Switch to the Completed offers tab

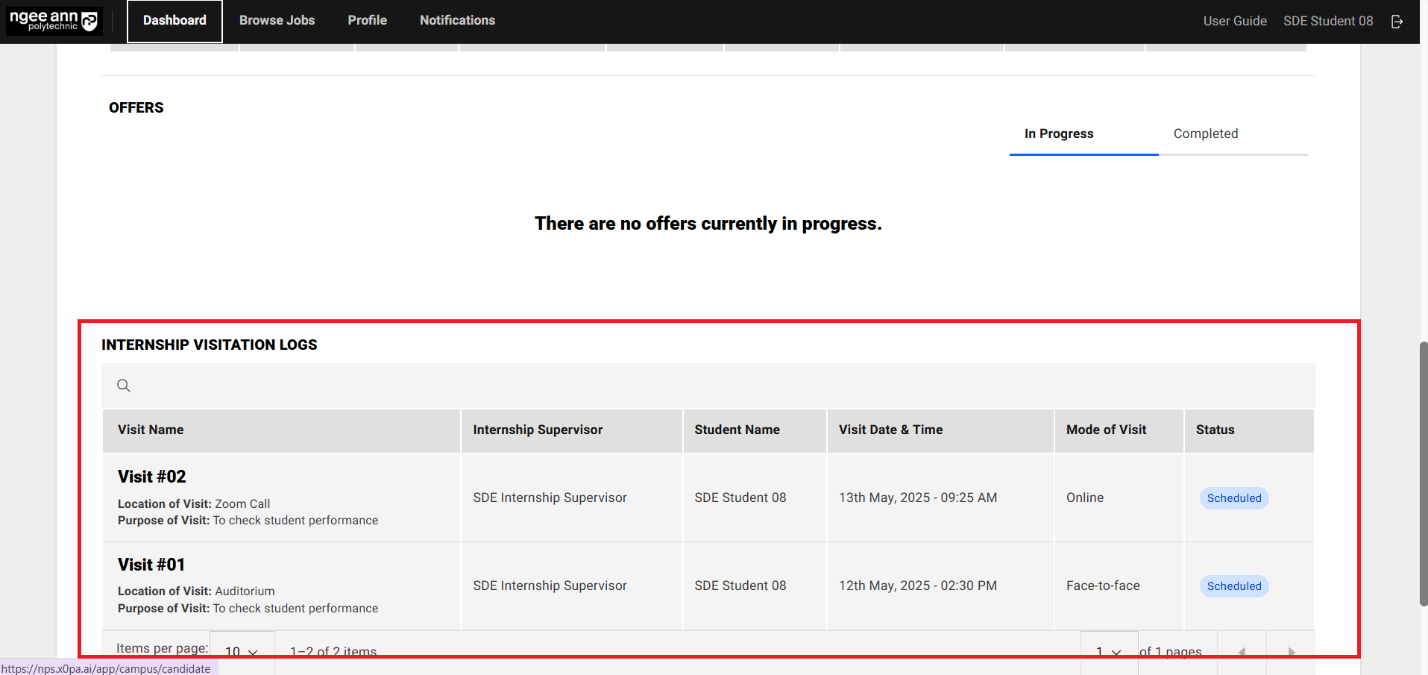point(1205,133)
